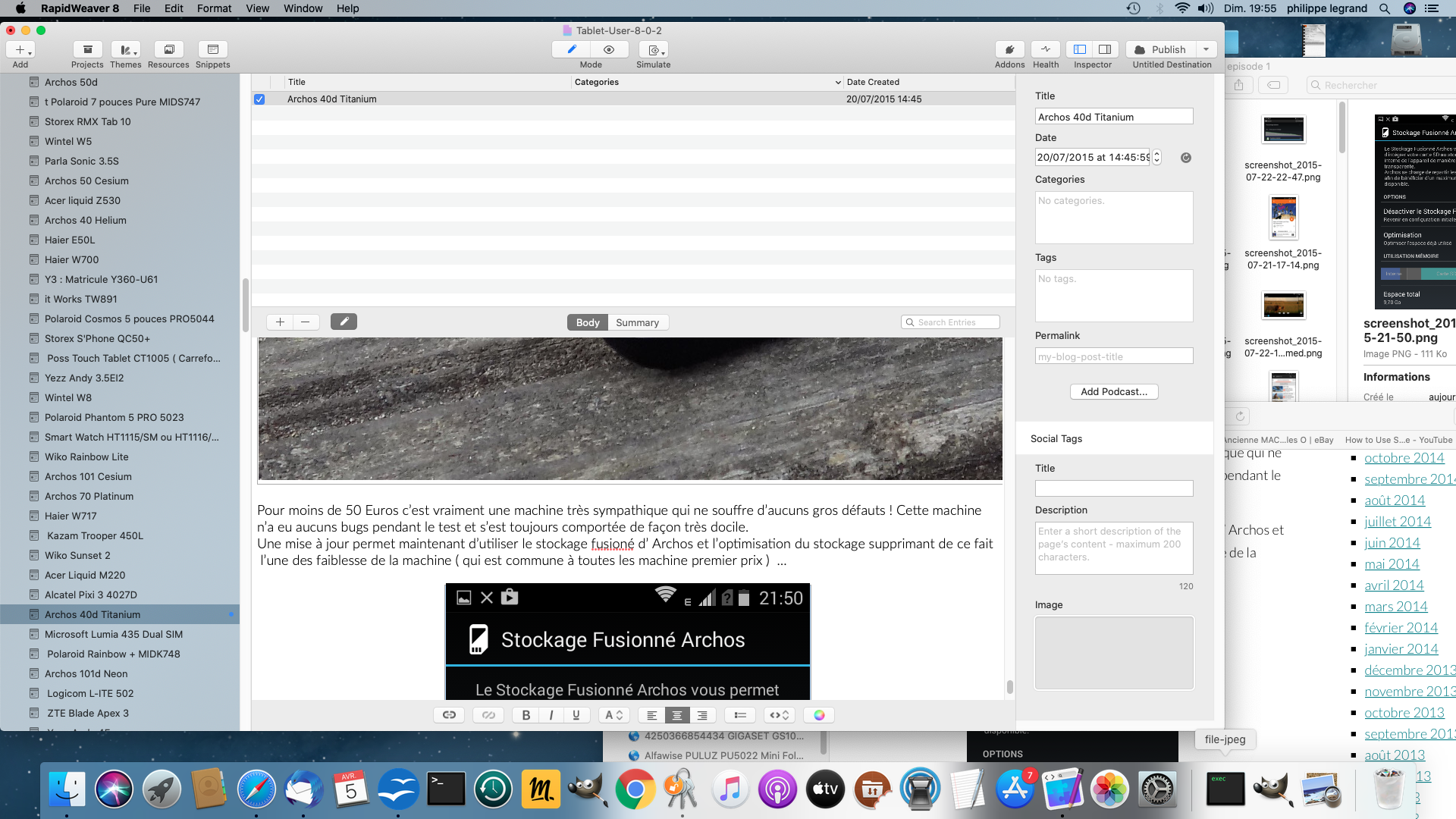Image resolution: width=1456 pixels, height=819 pixels.
Task: Switch to Edit mode pencil icon
Action: 571,49
